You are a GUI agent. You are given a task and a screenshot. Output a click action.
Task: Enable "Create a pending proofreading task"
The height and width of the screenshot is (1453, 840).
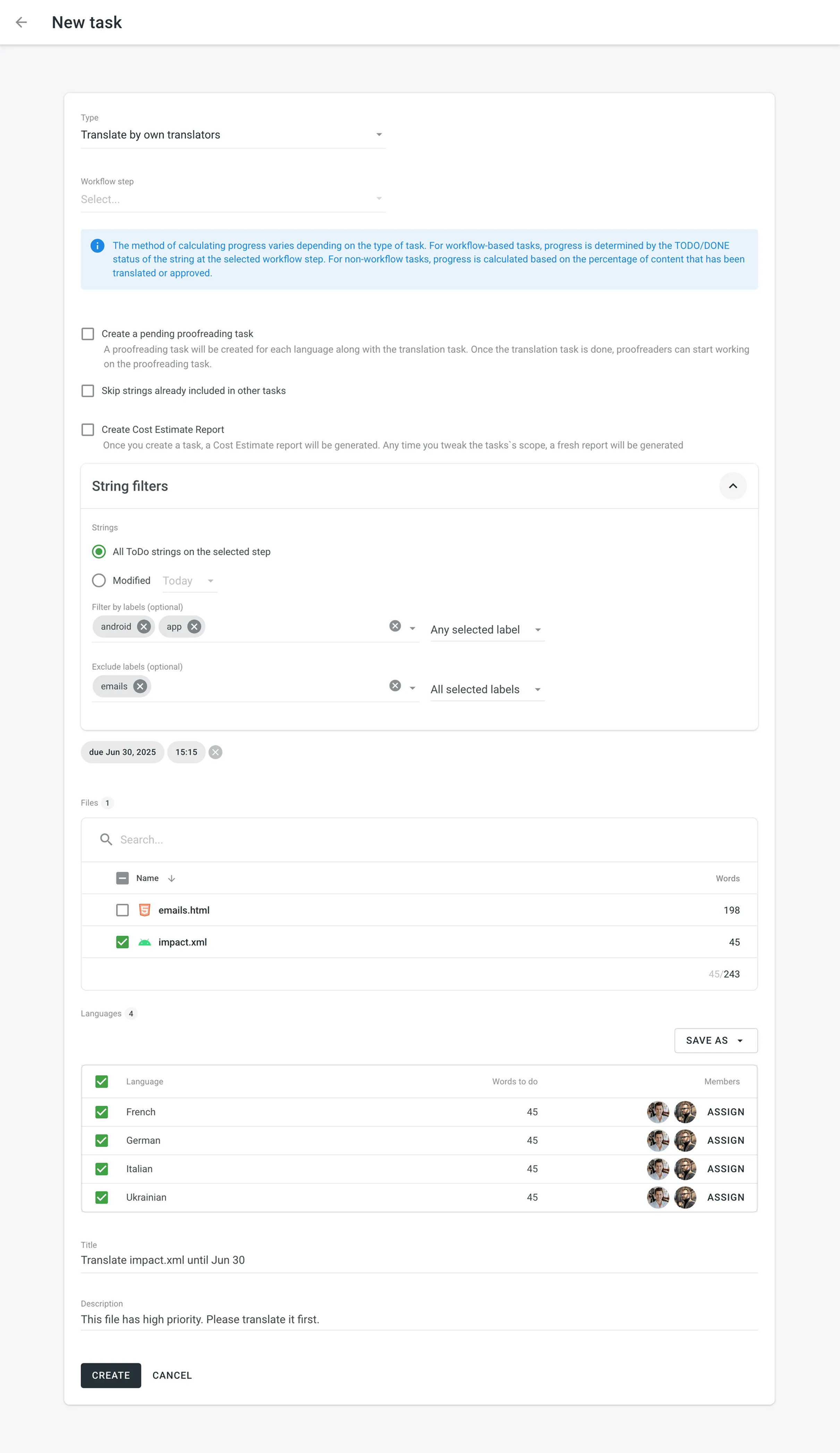click(88, 333)
